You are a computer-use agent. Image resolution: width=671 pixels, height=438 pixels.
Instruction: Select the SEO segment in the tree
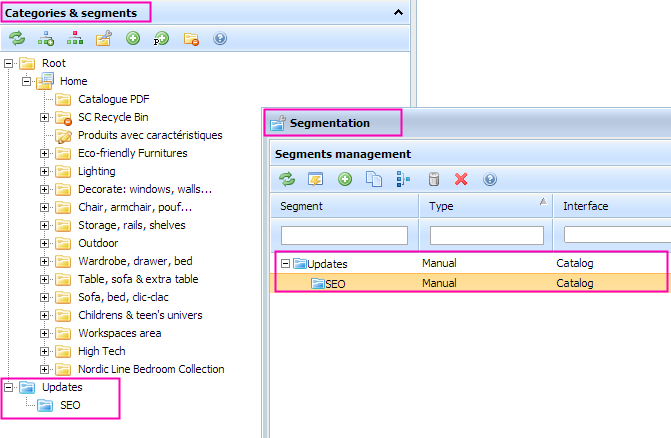coord(70,405)
